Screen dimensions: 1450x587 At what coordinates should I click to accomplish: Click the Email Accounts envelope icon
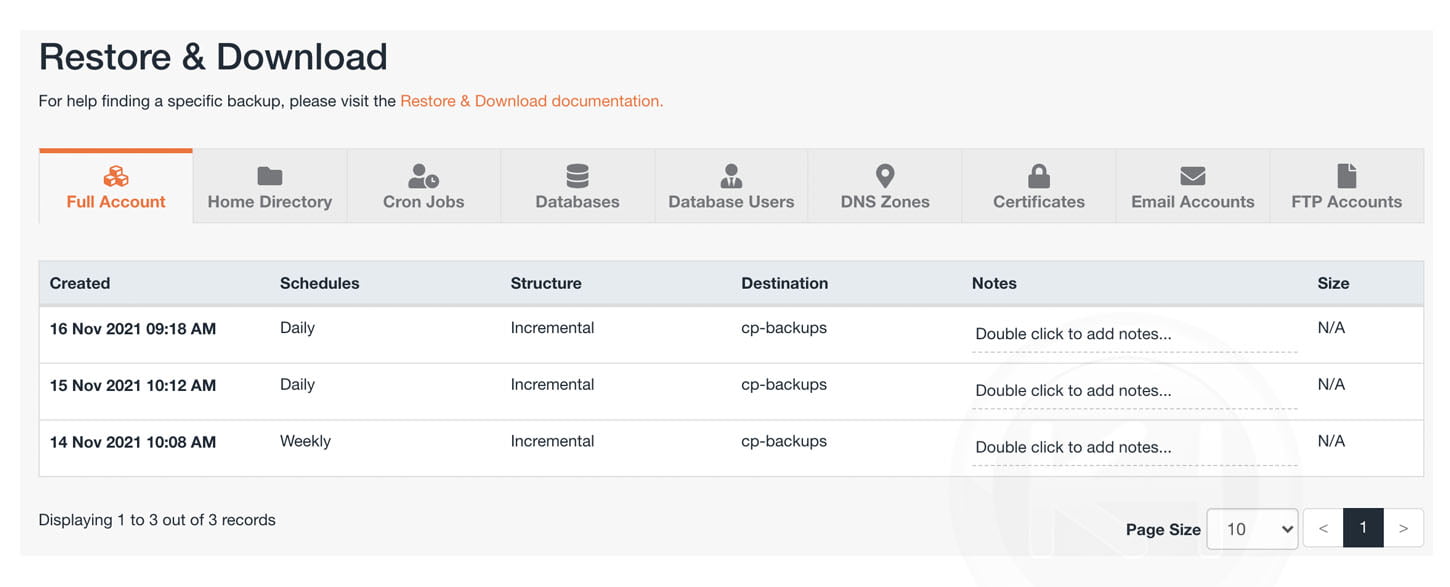[x=1193, y=177]
